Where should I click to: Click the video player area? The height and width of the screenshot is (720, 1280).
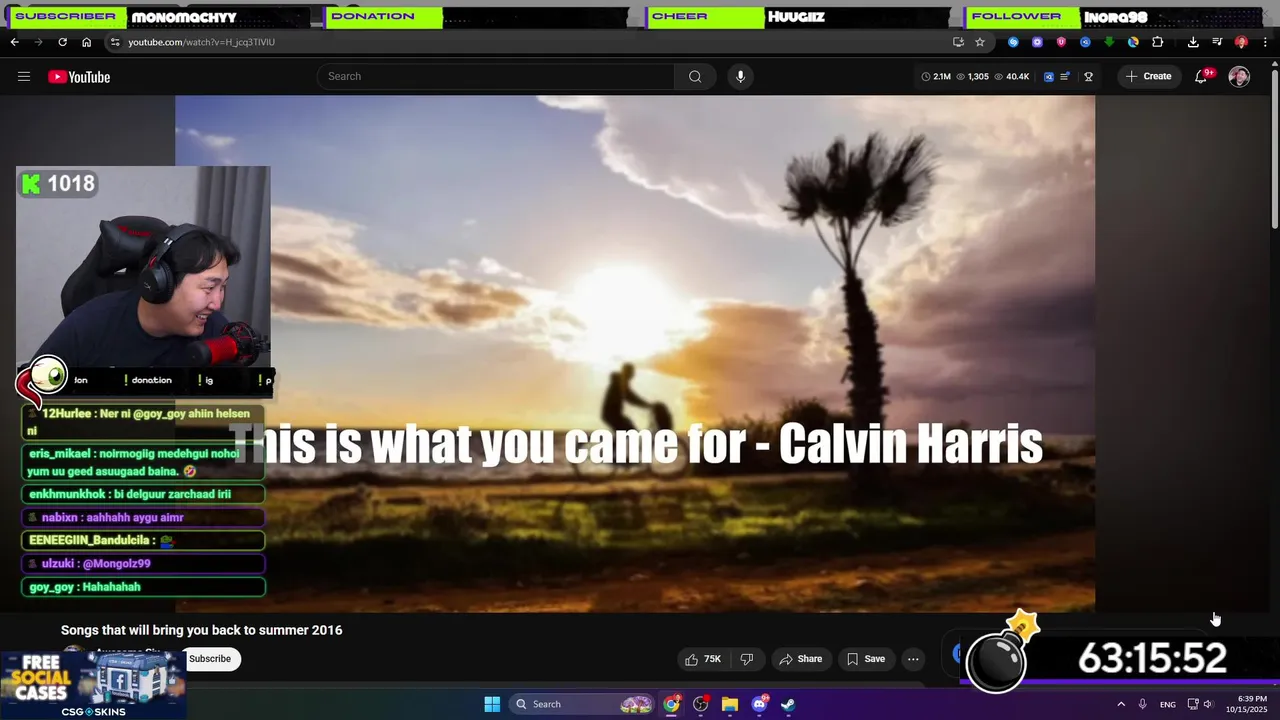635,354
